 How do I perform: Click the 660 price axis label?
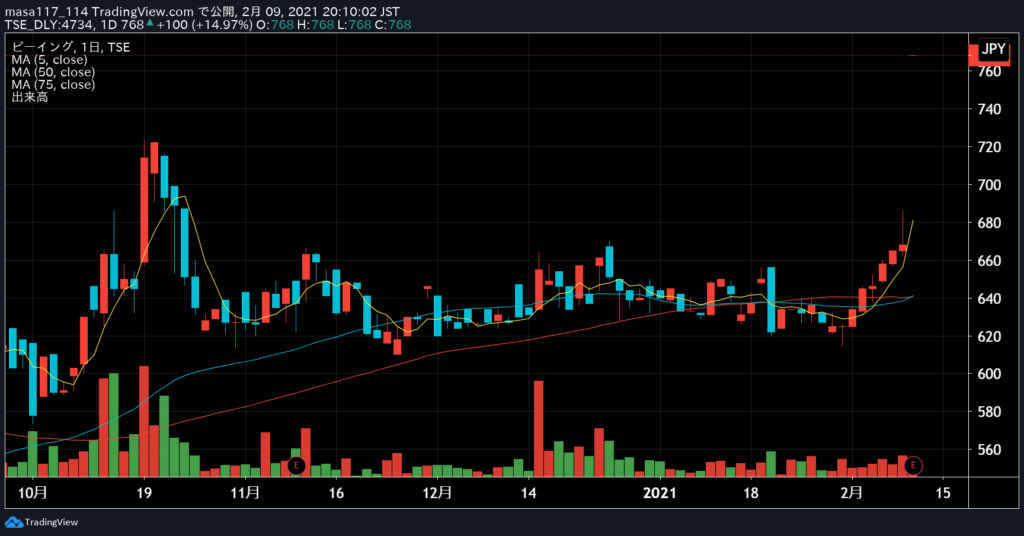click(x=989, y=260)
